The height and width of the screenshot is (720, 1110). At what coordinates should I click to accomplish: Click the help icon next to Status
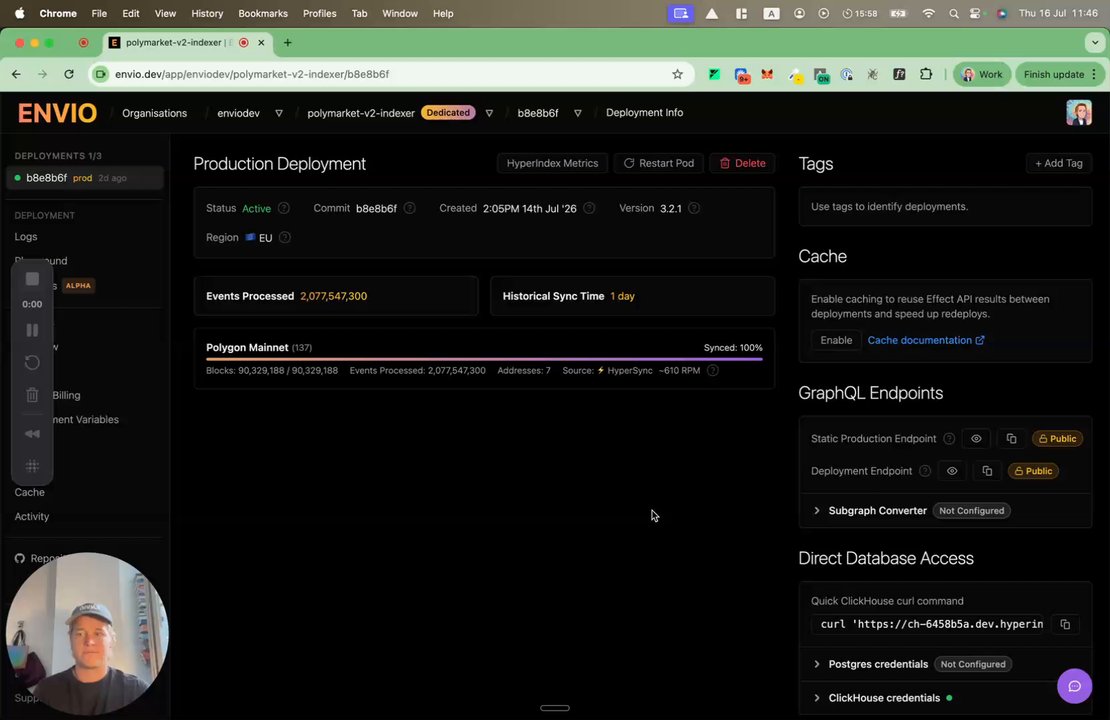point(284,208)
